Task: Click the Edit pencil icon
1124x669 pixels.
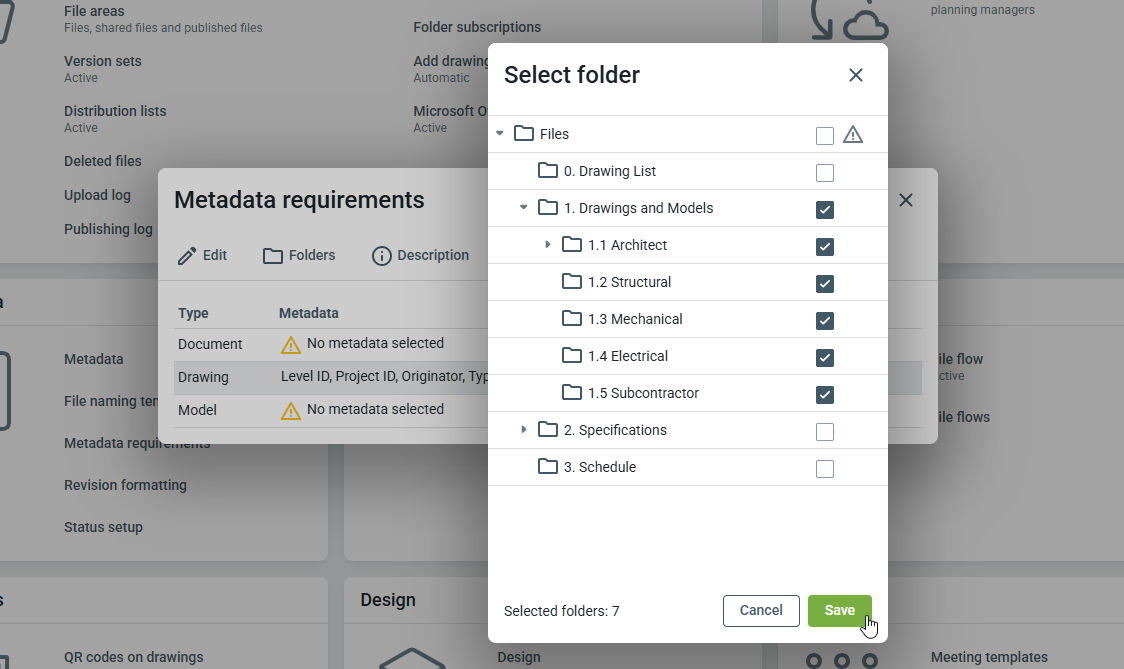Action: [x=187, y=256]
